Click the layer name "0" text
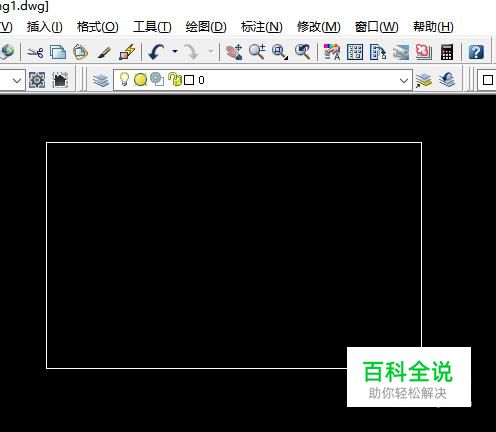The height and width of the screenshot is (432, 496). coord(201,80)
